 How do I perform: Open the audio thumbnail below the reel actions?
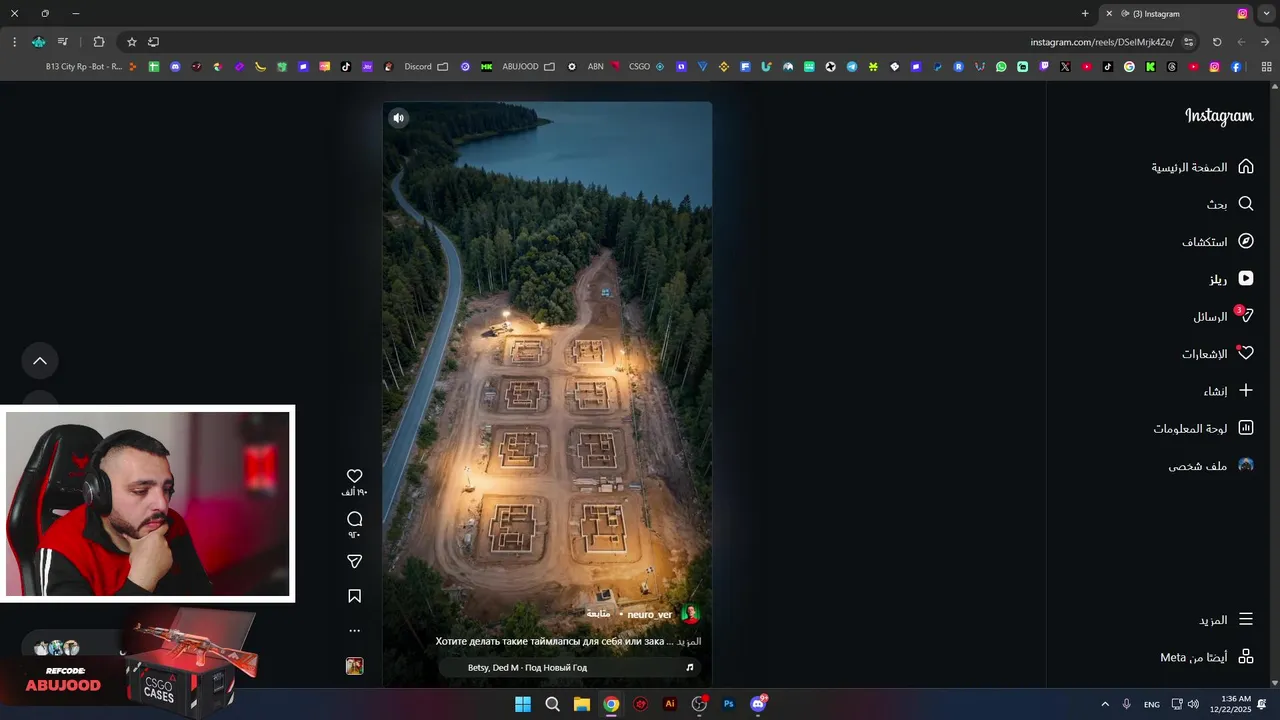pos(354,666)
